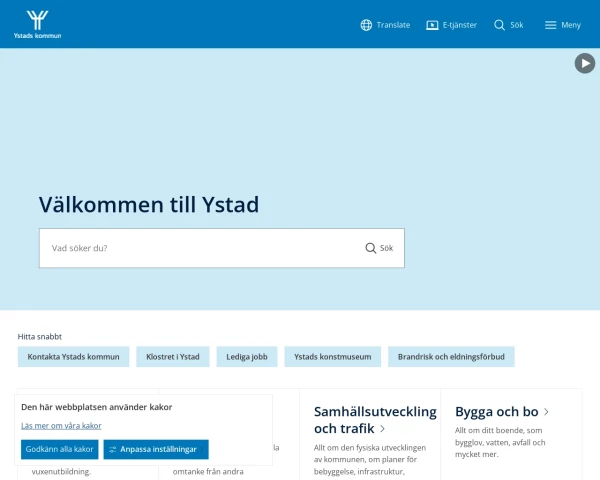The image size is (600, 480).
Task: Click chevron arrow on Anpassa inställningar button
Action: click(202, 449)
